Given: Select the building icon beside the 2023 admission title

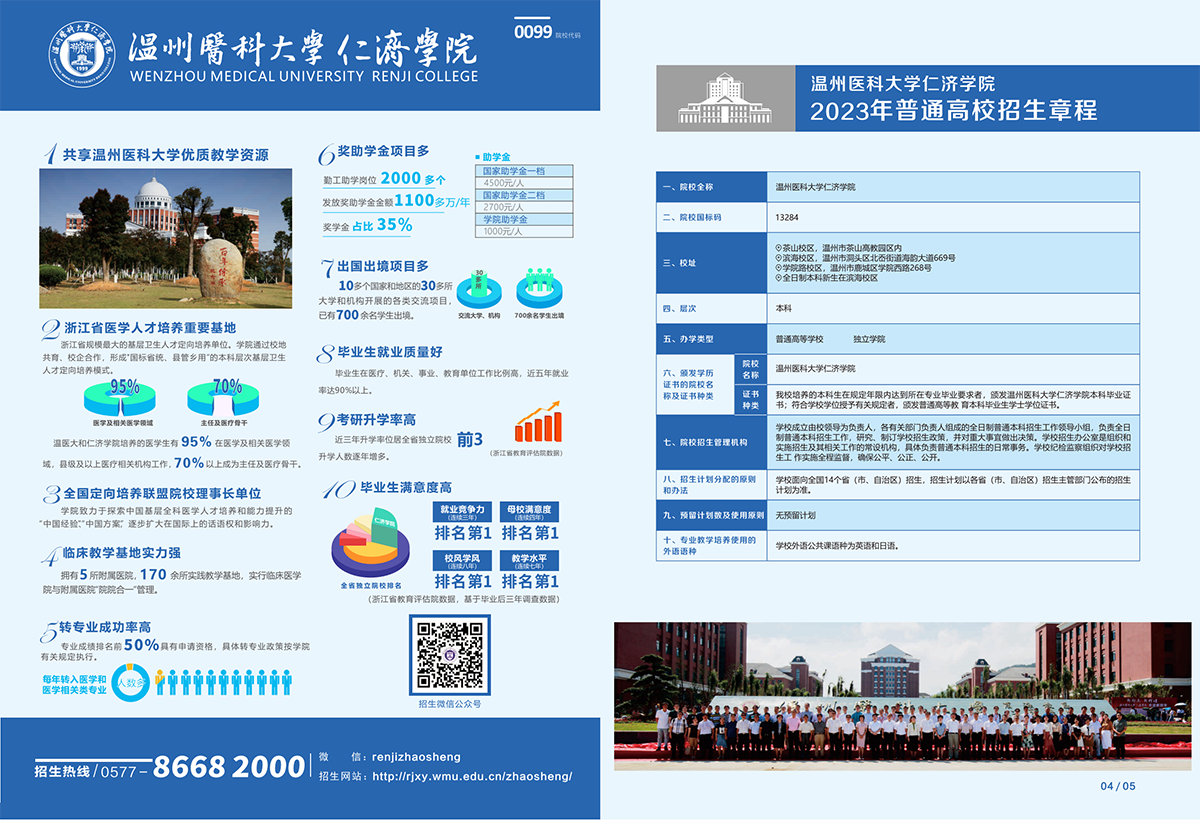Looking at the screenshot, I should click(x=722, y=96).
